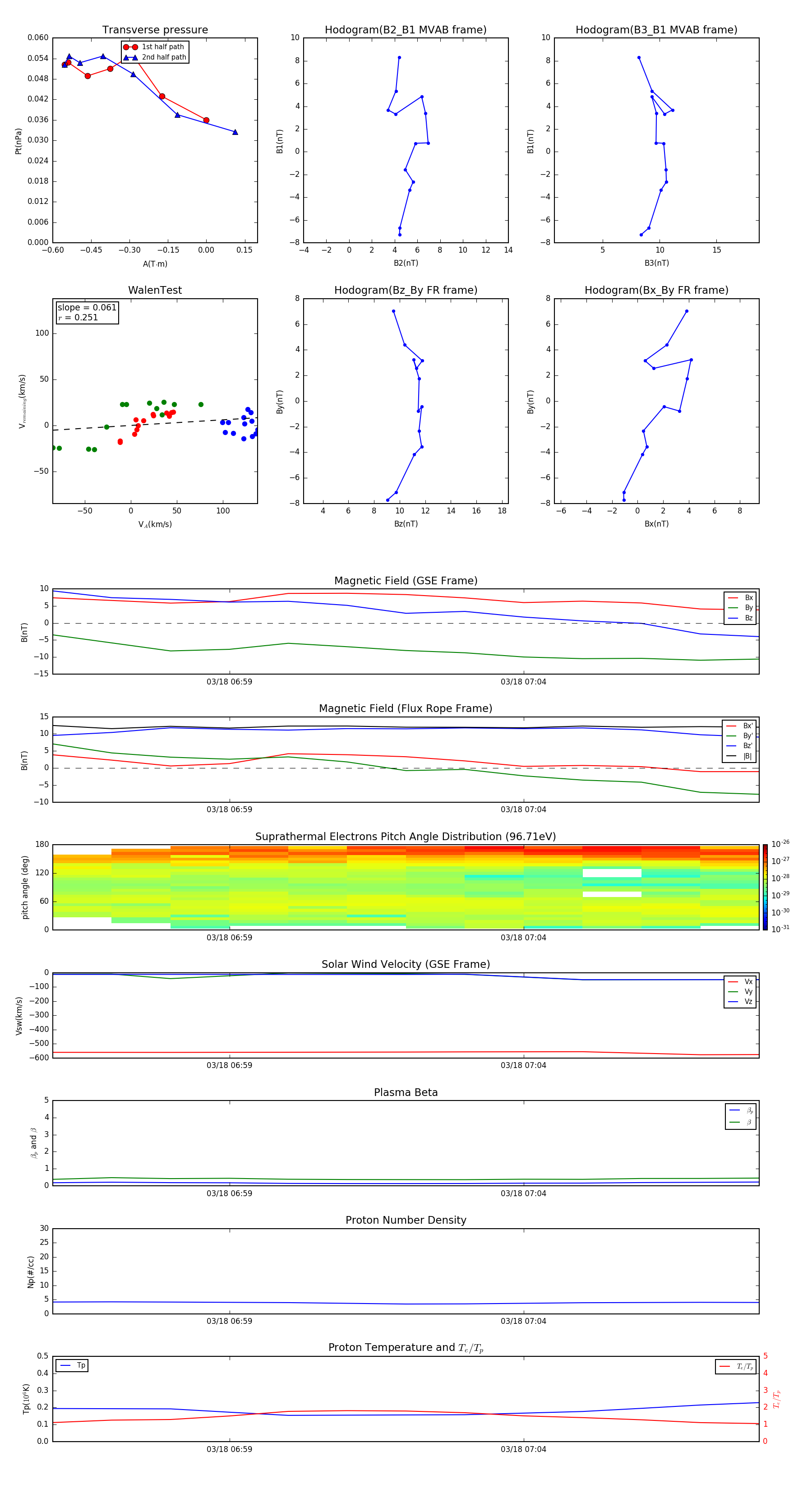Click the Te/Tp legend entry in temperature plot
812x1489 pixels.
click(x=736, y=1366)
